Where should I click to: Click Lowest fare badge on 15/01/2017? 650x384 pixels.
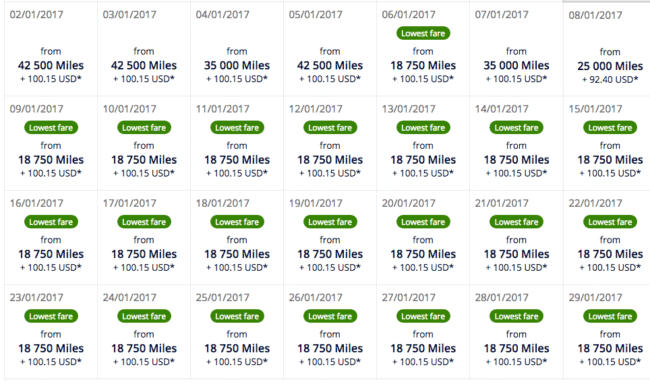click(x=610, y=128)
